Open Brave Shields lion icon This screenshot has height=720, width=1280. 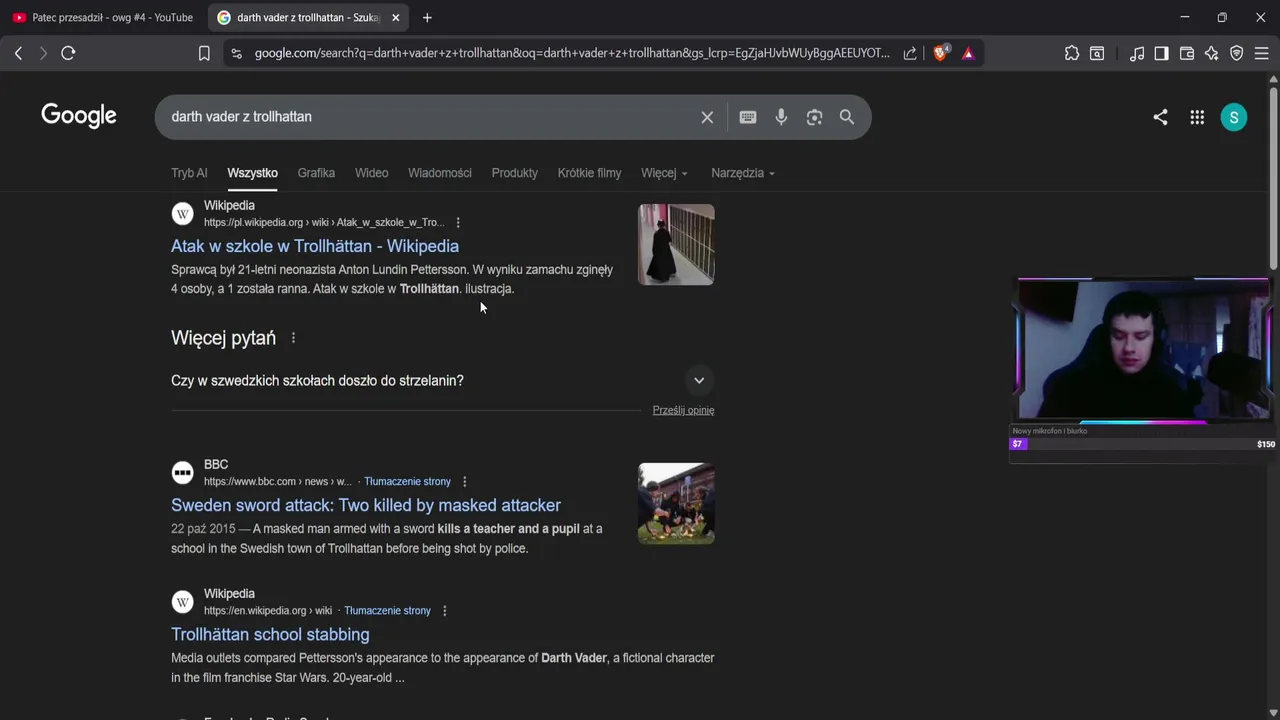click(x=941, y=53)
